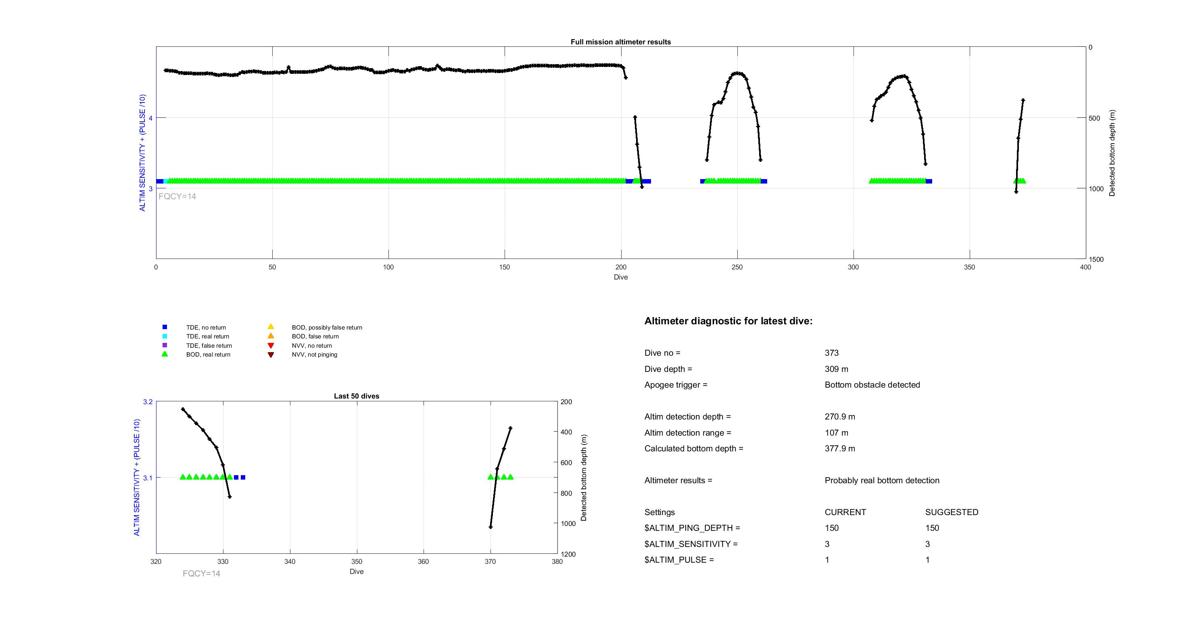Click the suggested $ALTIM_PULSE value 1
1200x622 pixels.
click(928, 560)
